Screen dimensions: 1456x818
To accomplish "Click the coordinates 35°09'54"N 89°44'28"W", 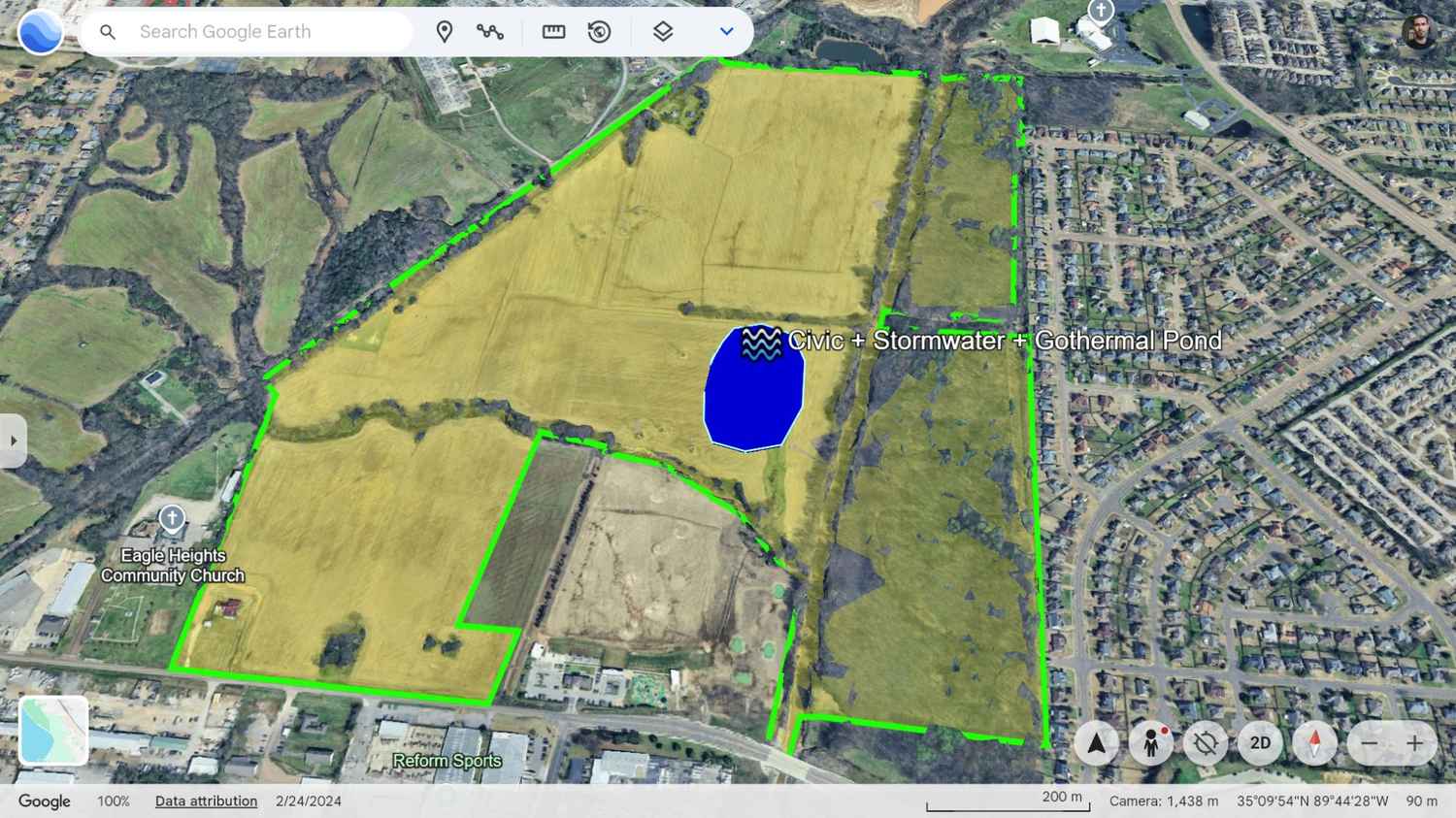I will [1312, 802].
